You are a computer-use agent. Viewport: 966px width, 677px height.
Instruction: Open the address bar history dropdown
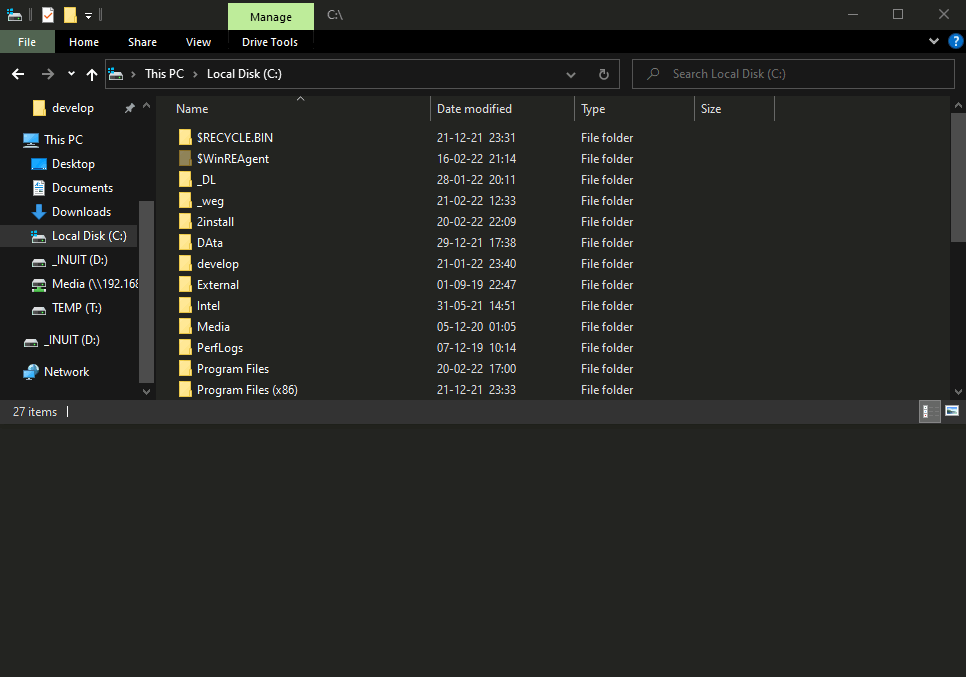(570, 73)
